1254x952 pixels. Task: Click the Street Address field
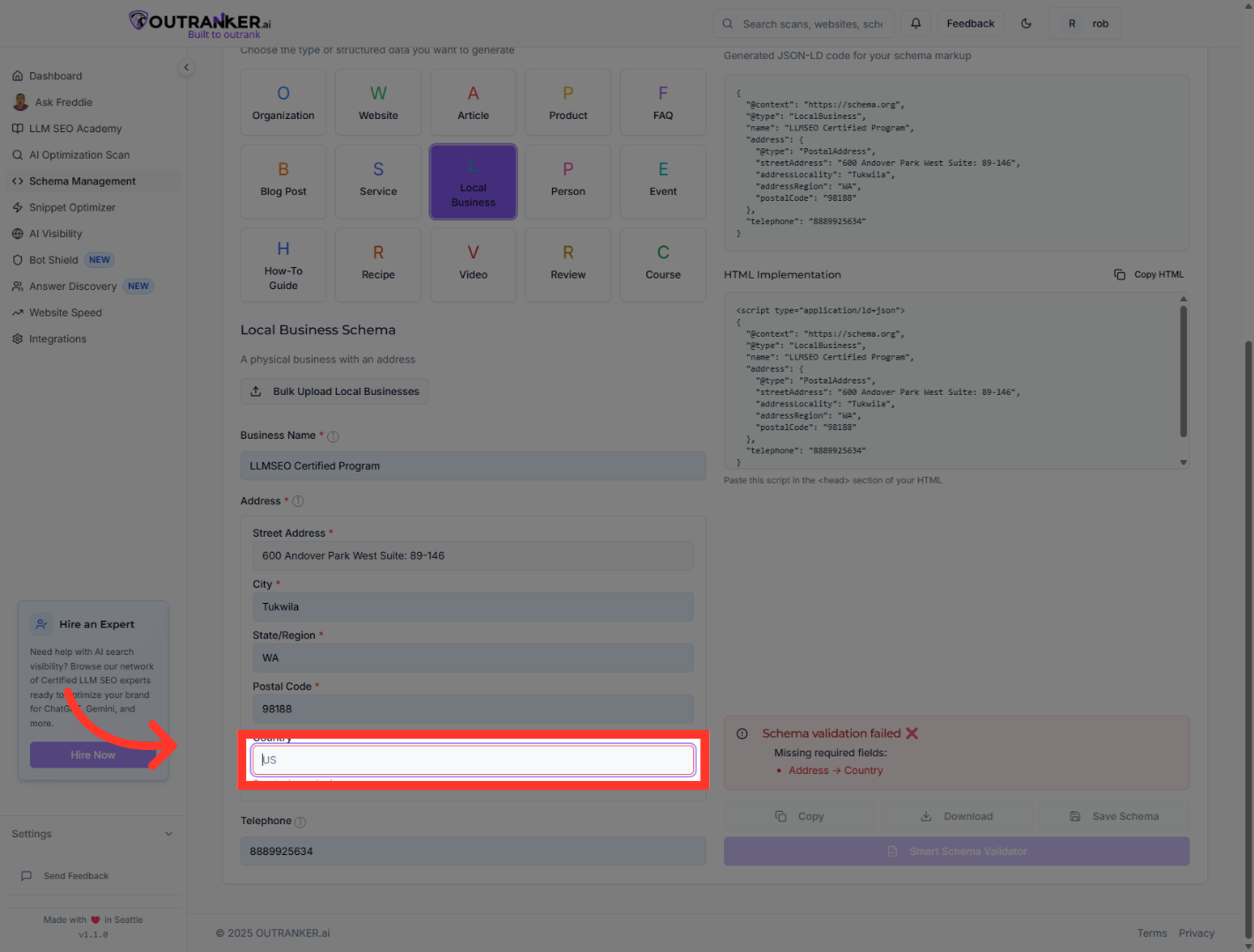click(474, 556)
